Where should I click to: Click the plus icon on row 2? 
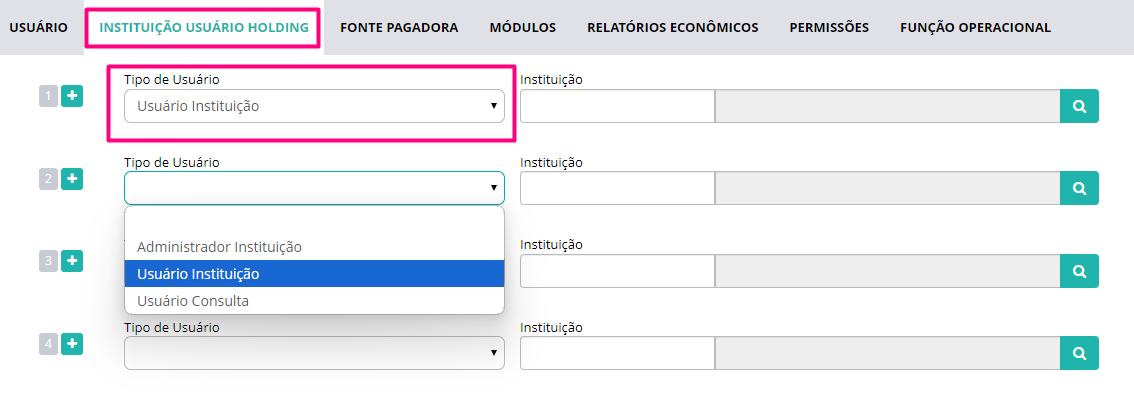click(72, 178)
